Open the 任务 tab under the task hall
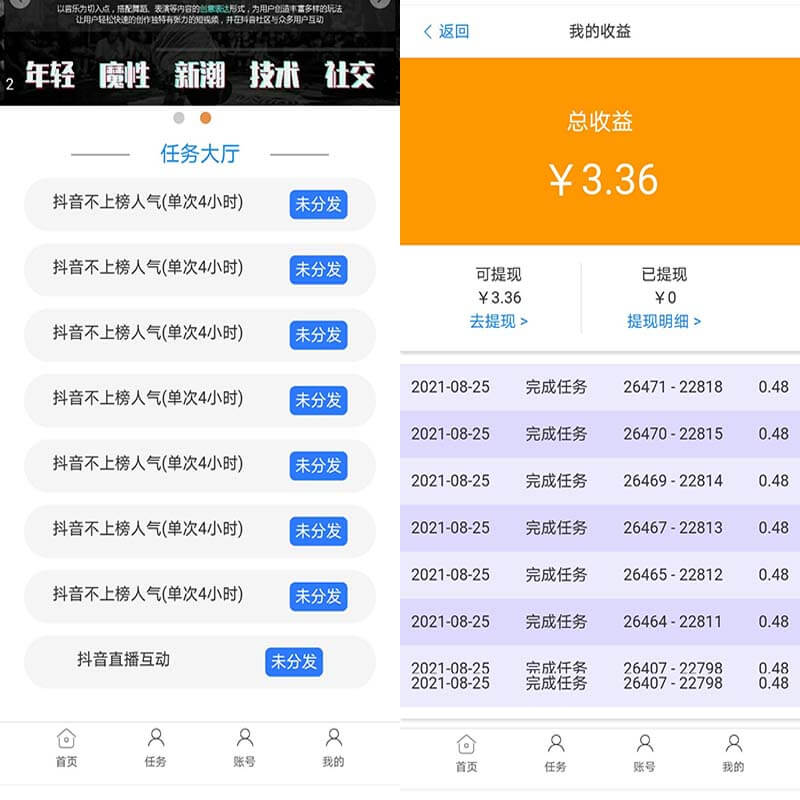 click(x=156, y=747)
